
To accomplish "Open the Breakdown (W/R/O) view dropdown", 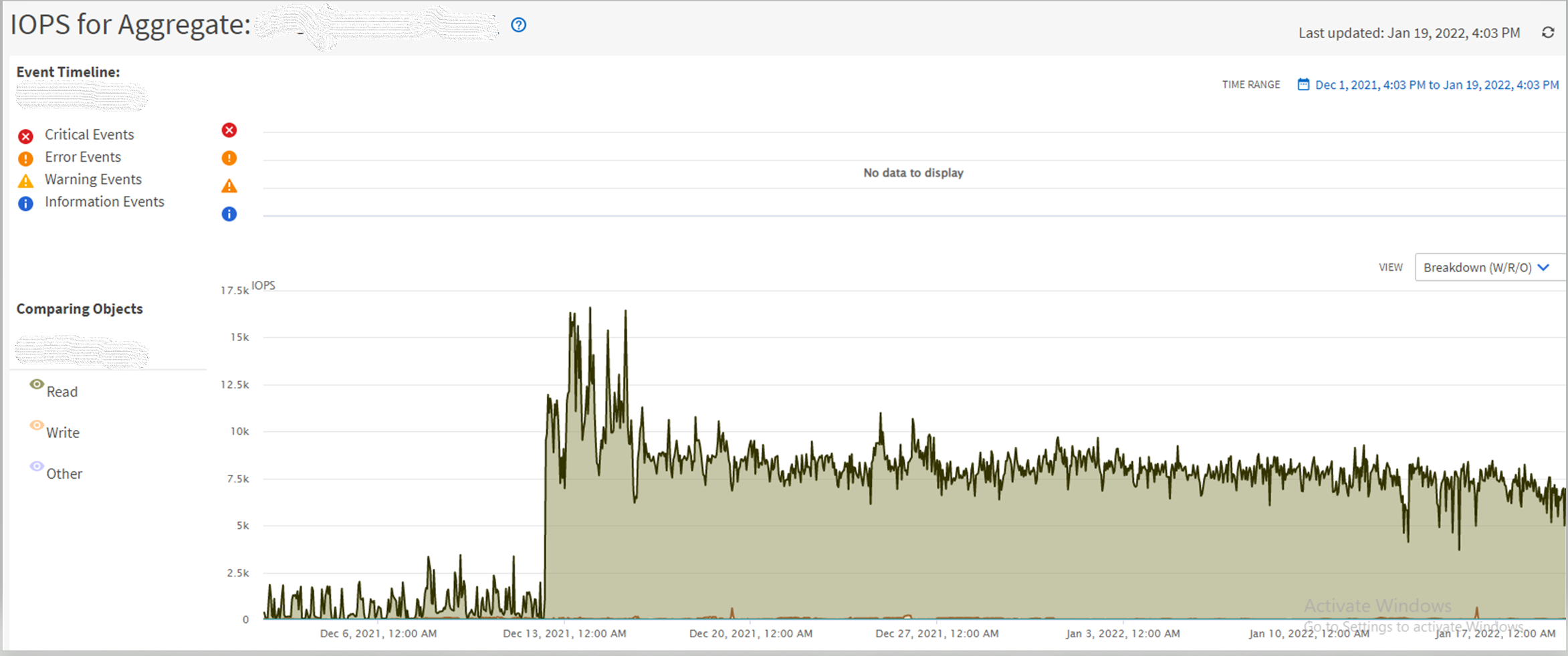I will point(1478,267).
